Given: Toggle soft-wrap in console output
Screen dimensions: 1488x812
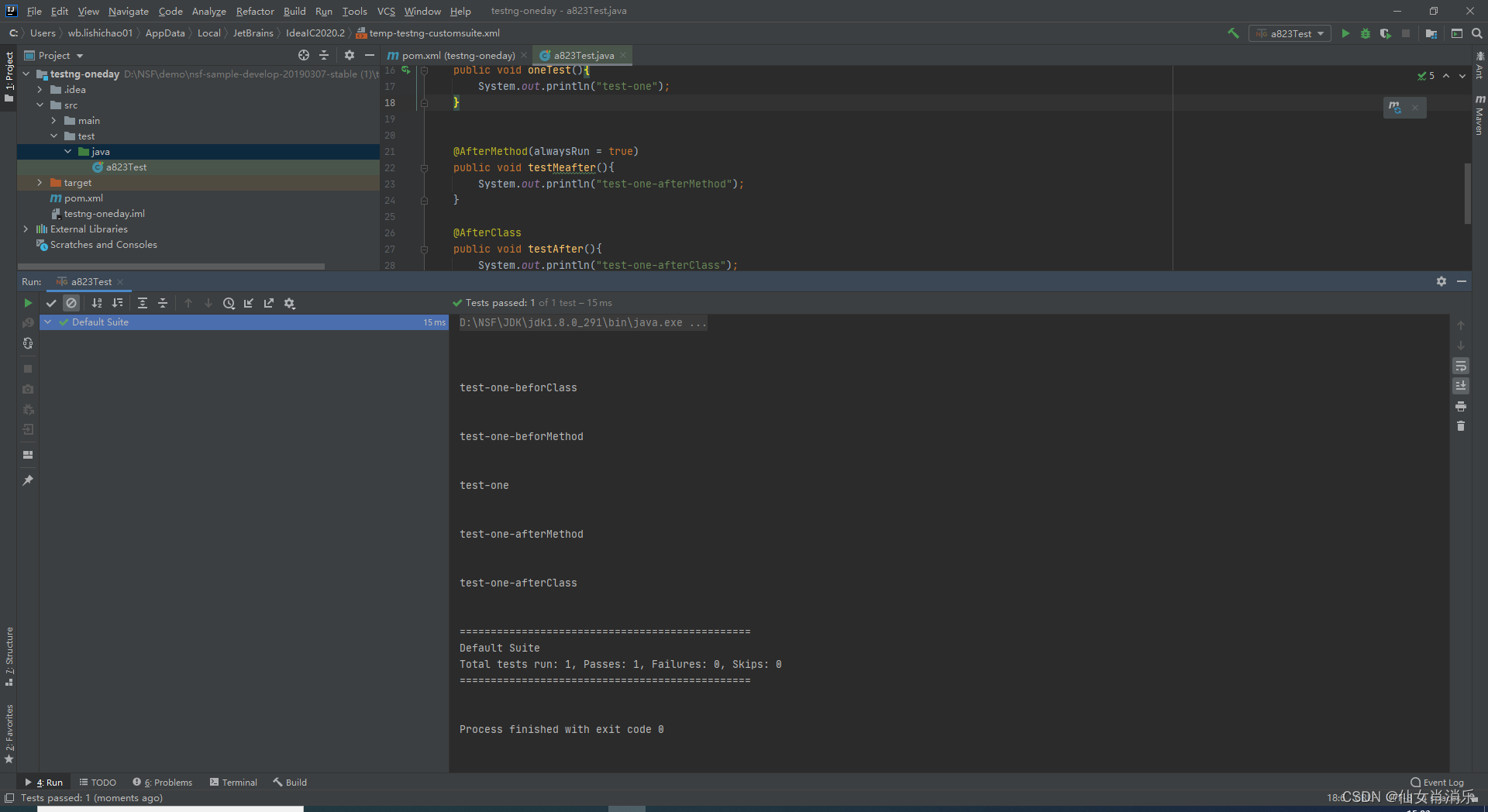Looking at the screenshot, I should coord(1461,366).
